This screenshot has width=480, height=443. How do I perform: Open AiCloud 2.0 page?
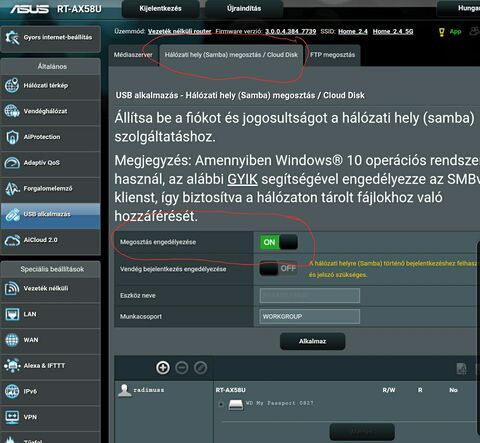point(50,240)
